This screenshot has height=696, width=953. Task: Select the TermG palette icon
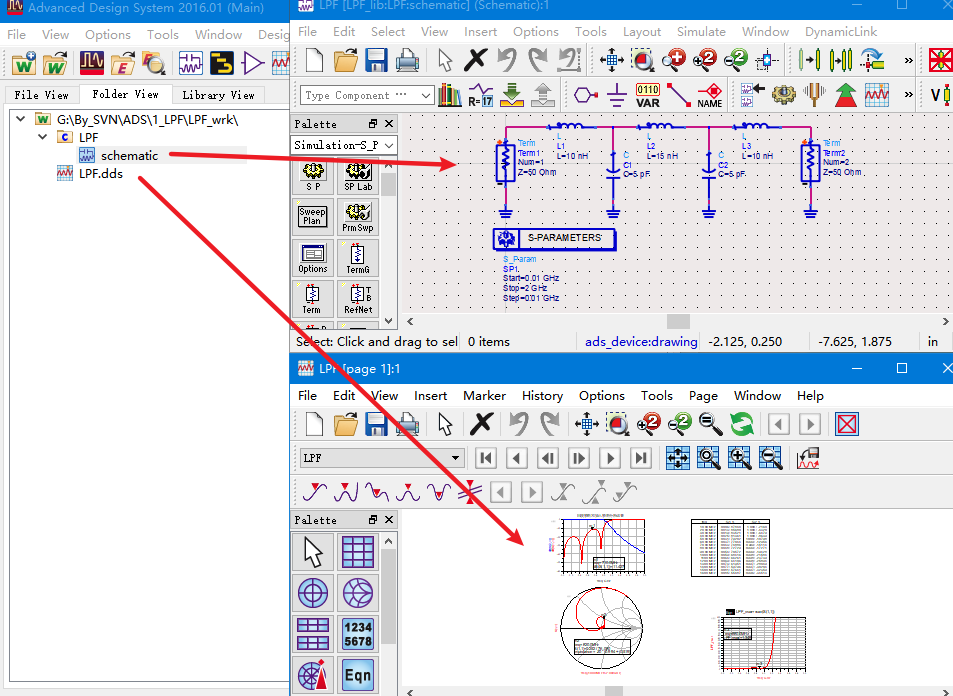358,258
